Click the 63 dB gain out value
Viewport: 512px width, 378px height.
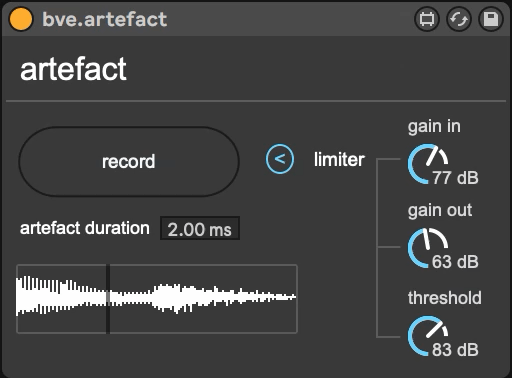click(x=455, y=262)
